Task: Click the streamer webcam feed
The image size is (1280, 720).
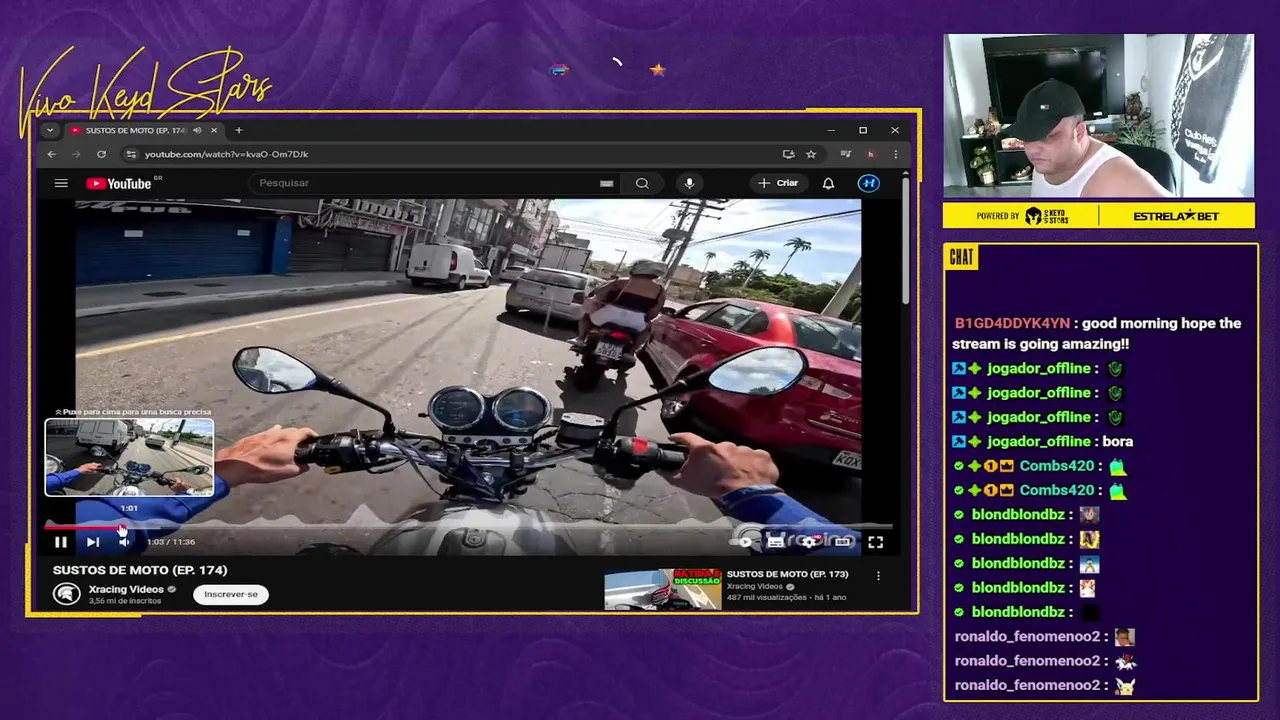Action: pos(1098,116)
